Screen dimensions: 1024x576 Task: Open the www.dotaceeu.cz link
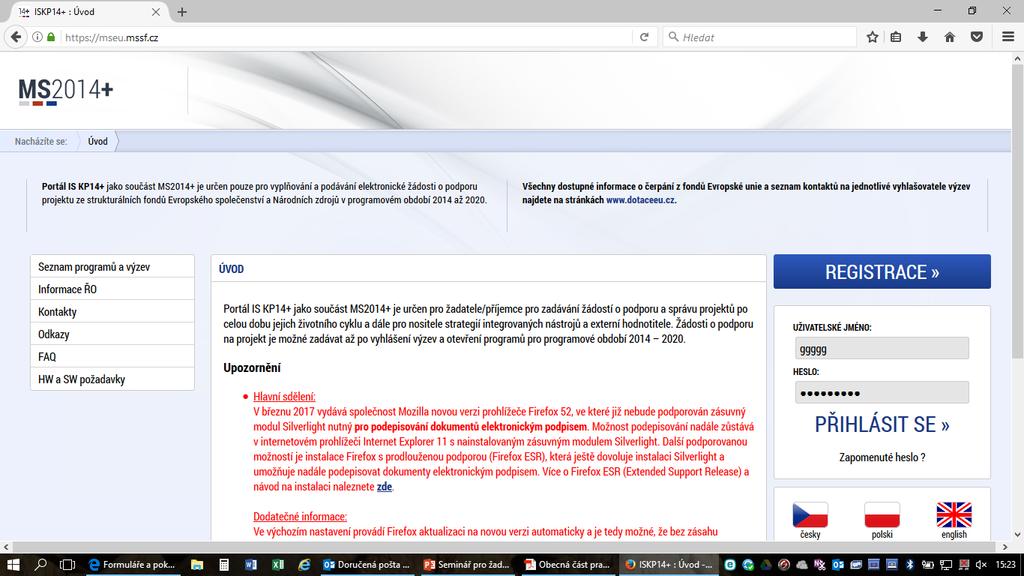(x=640, y=200)
